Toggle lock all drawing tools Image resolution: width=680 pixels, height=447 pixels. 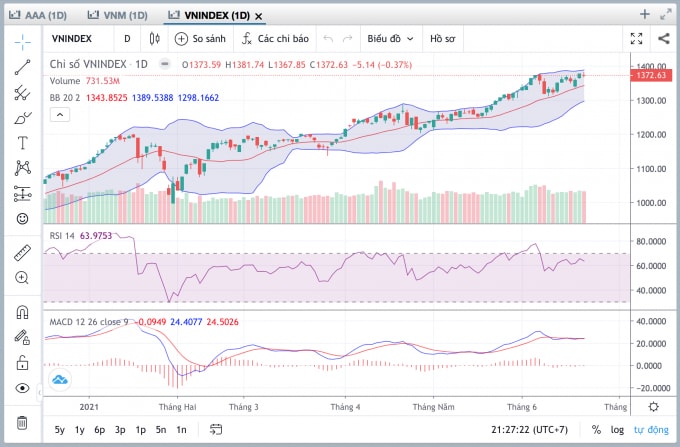(x=23, y=362)
